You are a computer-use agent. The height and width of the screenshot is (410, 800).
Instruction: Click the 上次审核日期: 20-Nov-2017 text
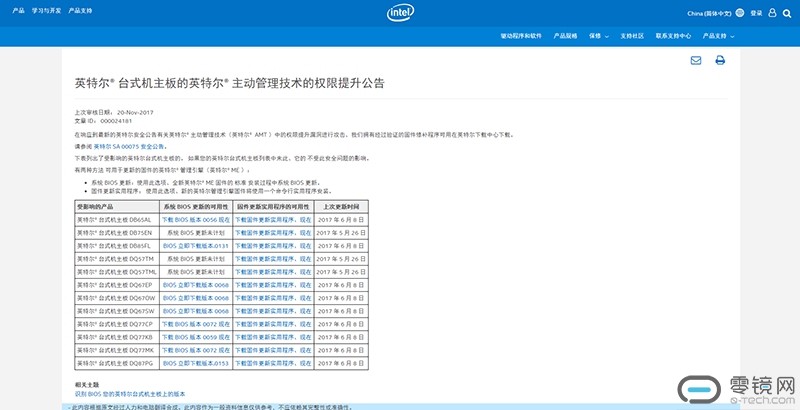(114, 112)
